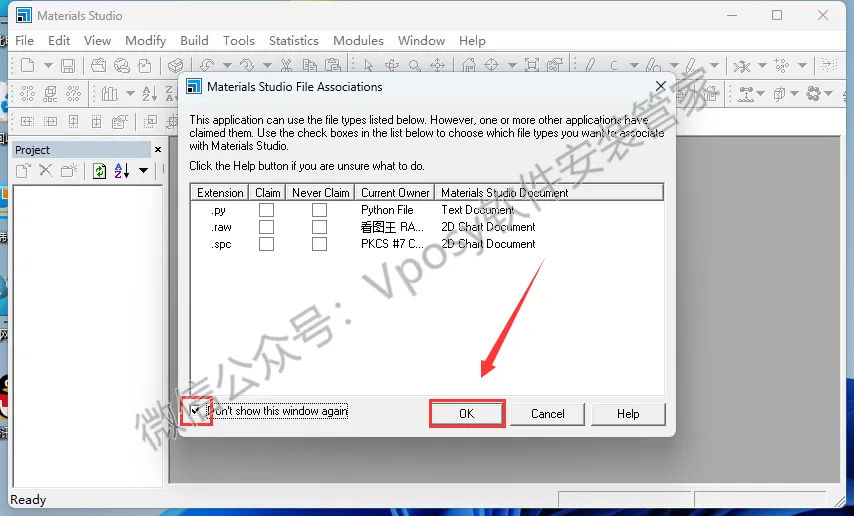Tick the Never Claim checkbox for .py
Screen dimensions: 854x516
pyautogui.click(x=320, y=210)
